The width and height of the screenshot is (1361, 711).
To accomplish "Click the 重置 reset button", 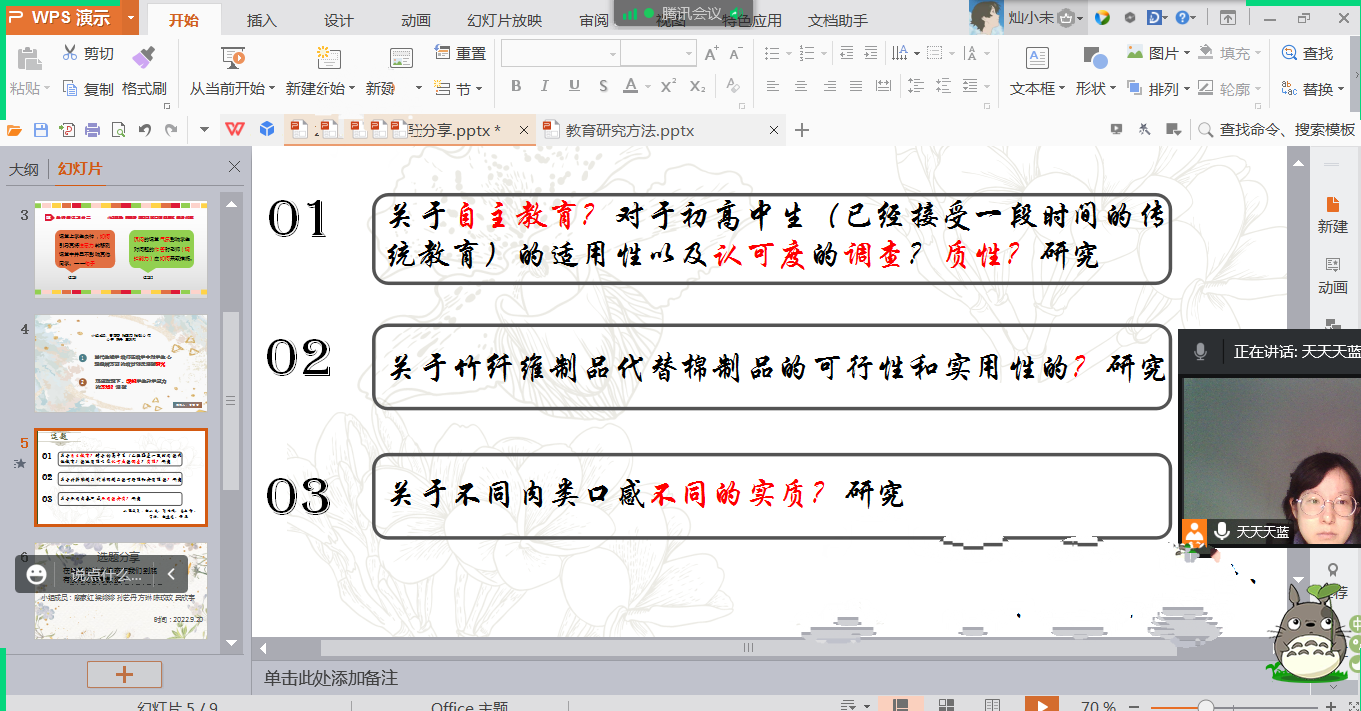I will click(x=461, y=54).
